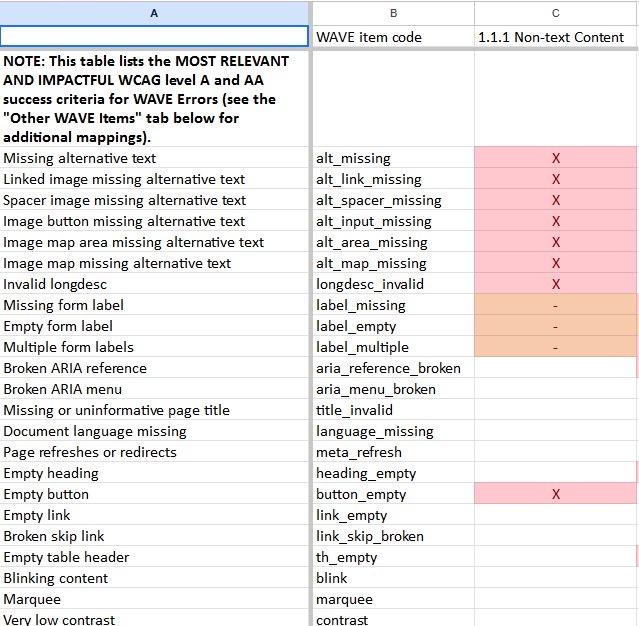639x626 pixels.
Task: Select the 'th_empty' code cell
Action: point(393,557)
